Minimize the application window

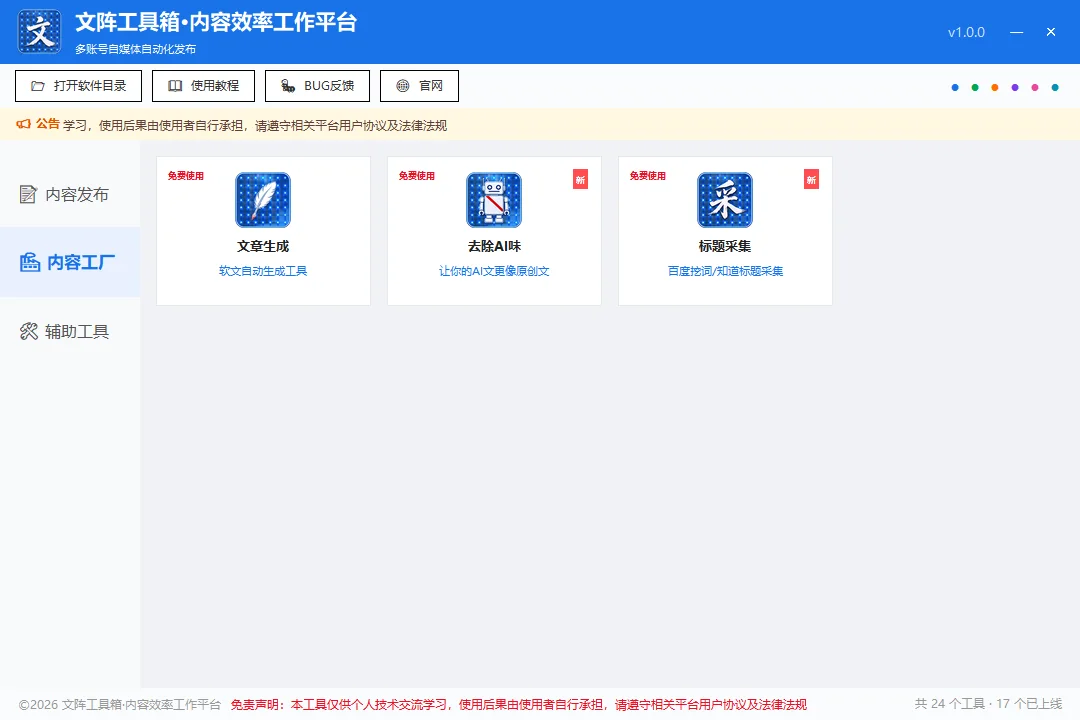pyautogui.click(x=1017, y=32)
